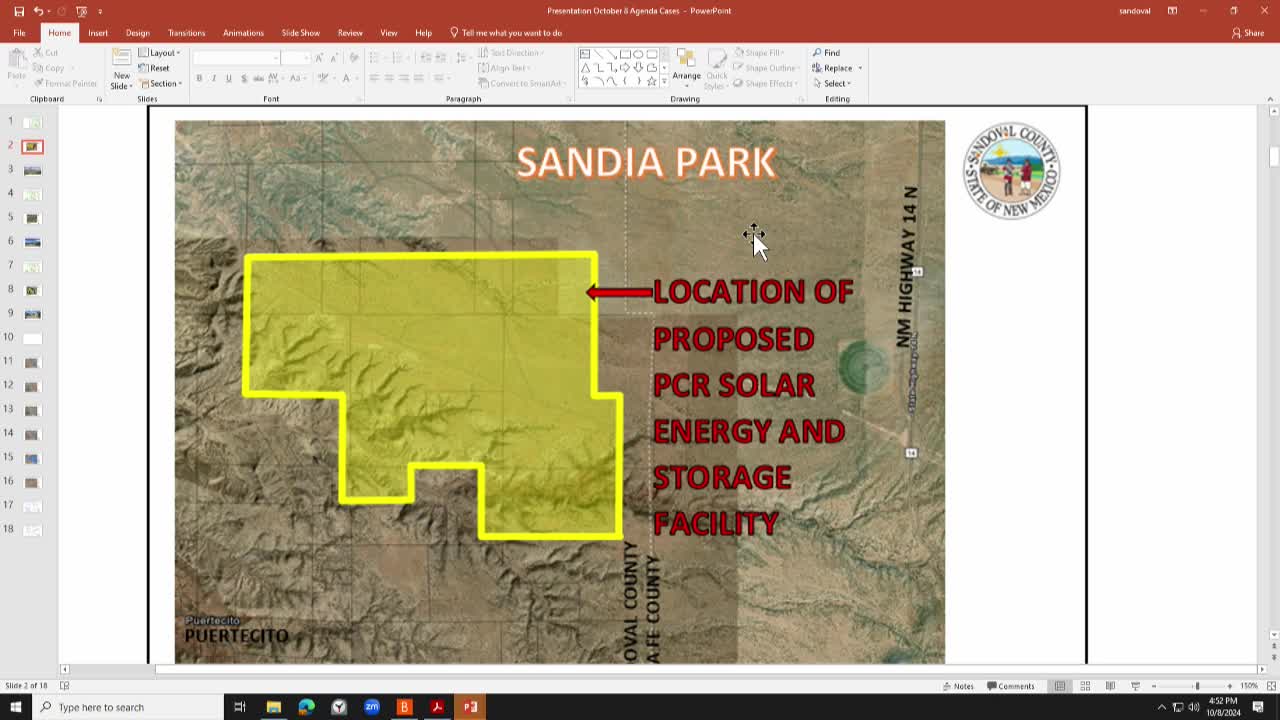Select the Reading View icon

pyautogui.click(x=1110, y=686)
